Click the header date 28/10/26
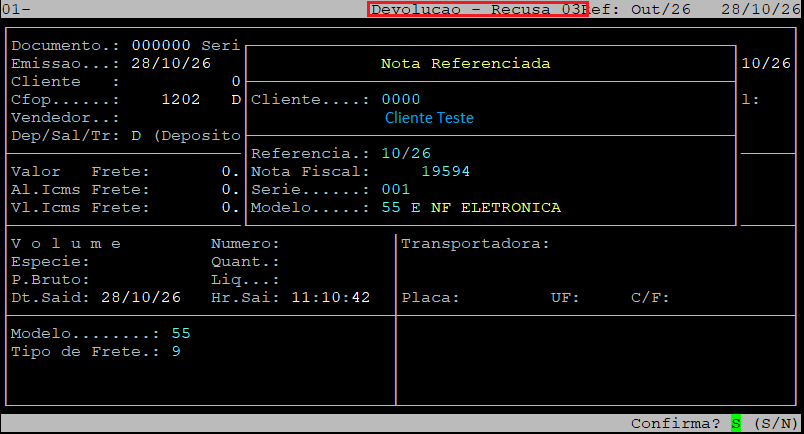The image size is (804, 434). point(761,10)
